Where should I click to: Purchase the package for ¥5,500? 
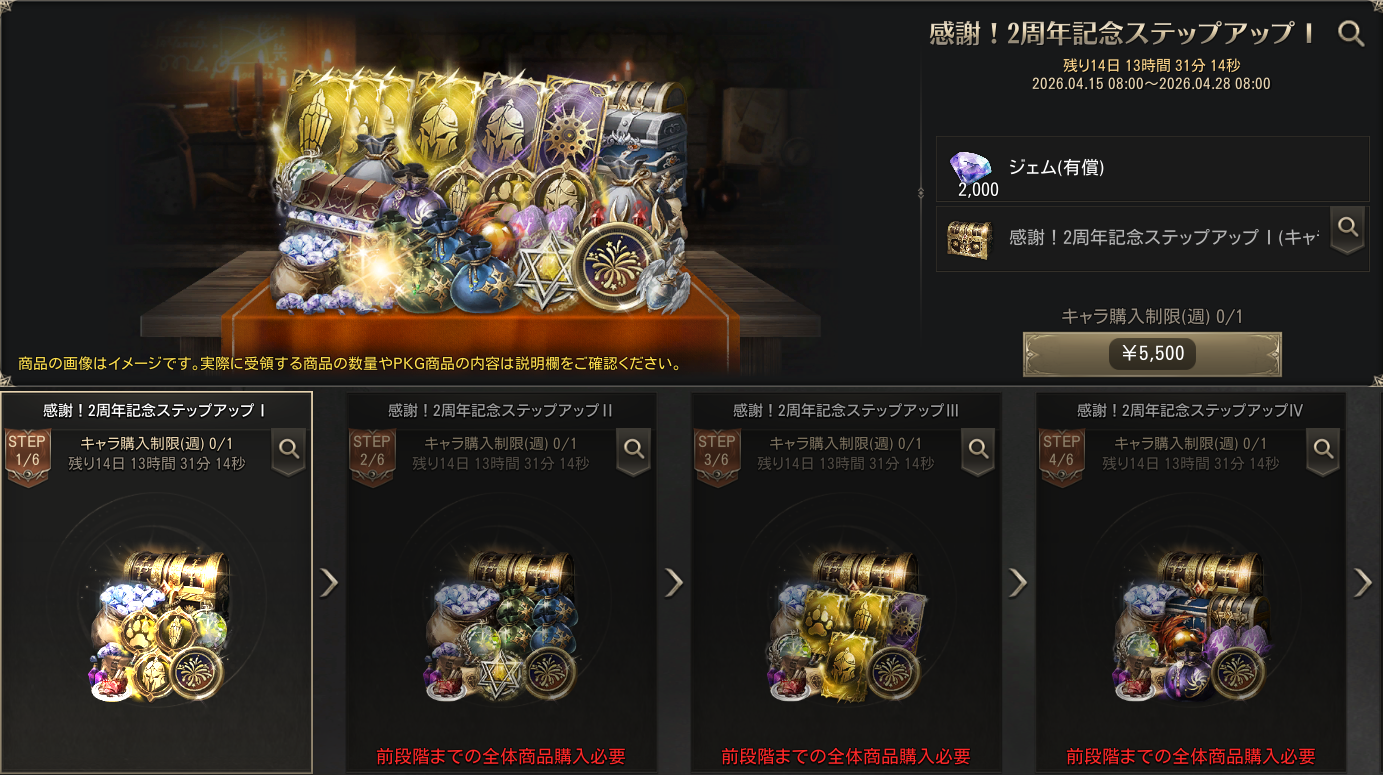click(1152, 354)
